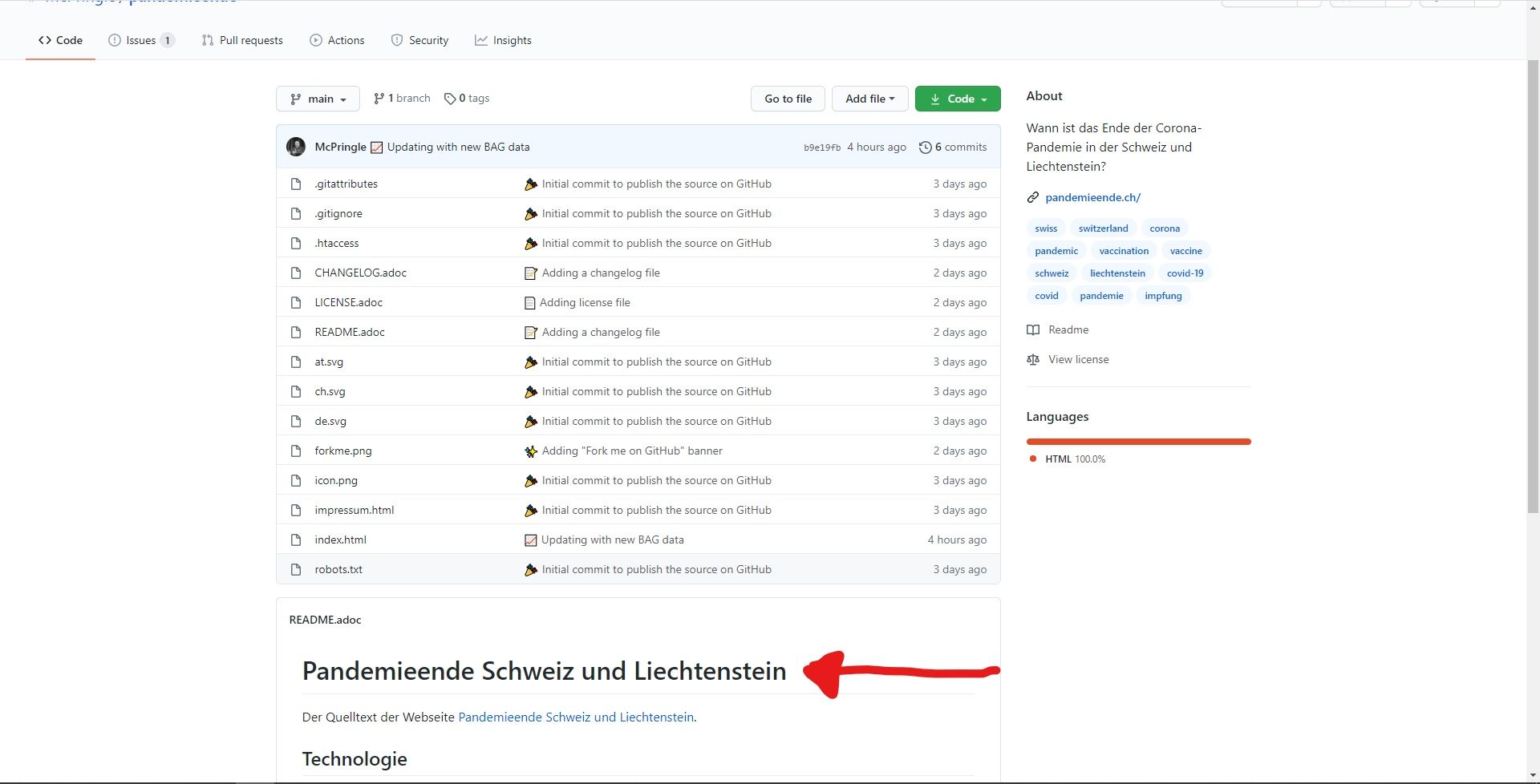Click the commits history clock icon
The image size is (1540, 784).
pos(925,148)
